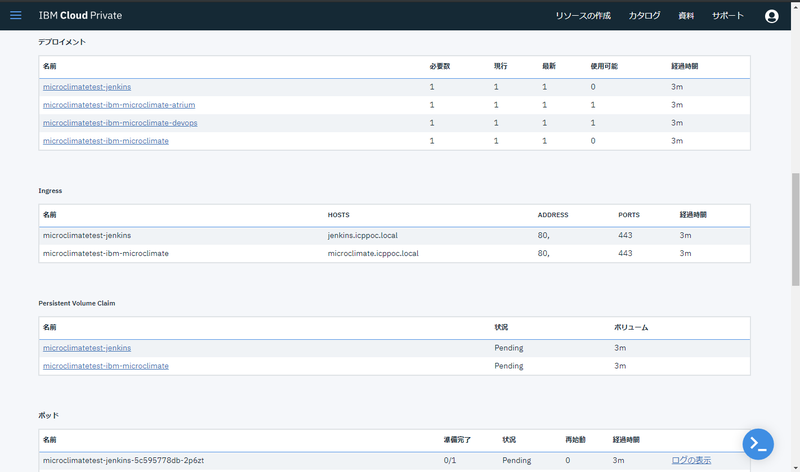Click Pending status of the jenkins pod
The image size is (800, 472).
click(516, 460)
